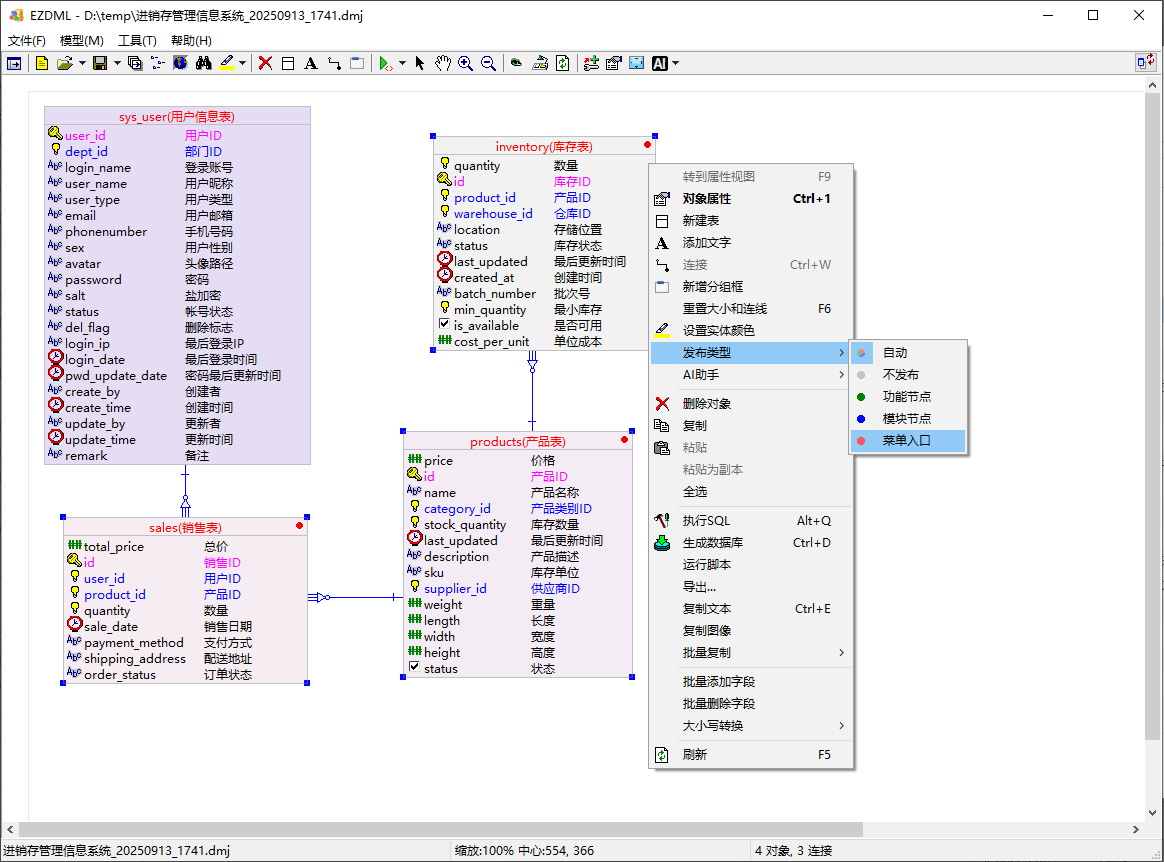
Task: Open dropdown arrow next to AI toolbar button
Action: (676, 63)
